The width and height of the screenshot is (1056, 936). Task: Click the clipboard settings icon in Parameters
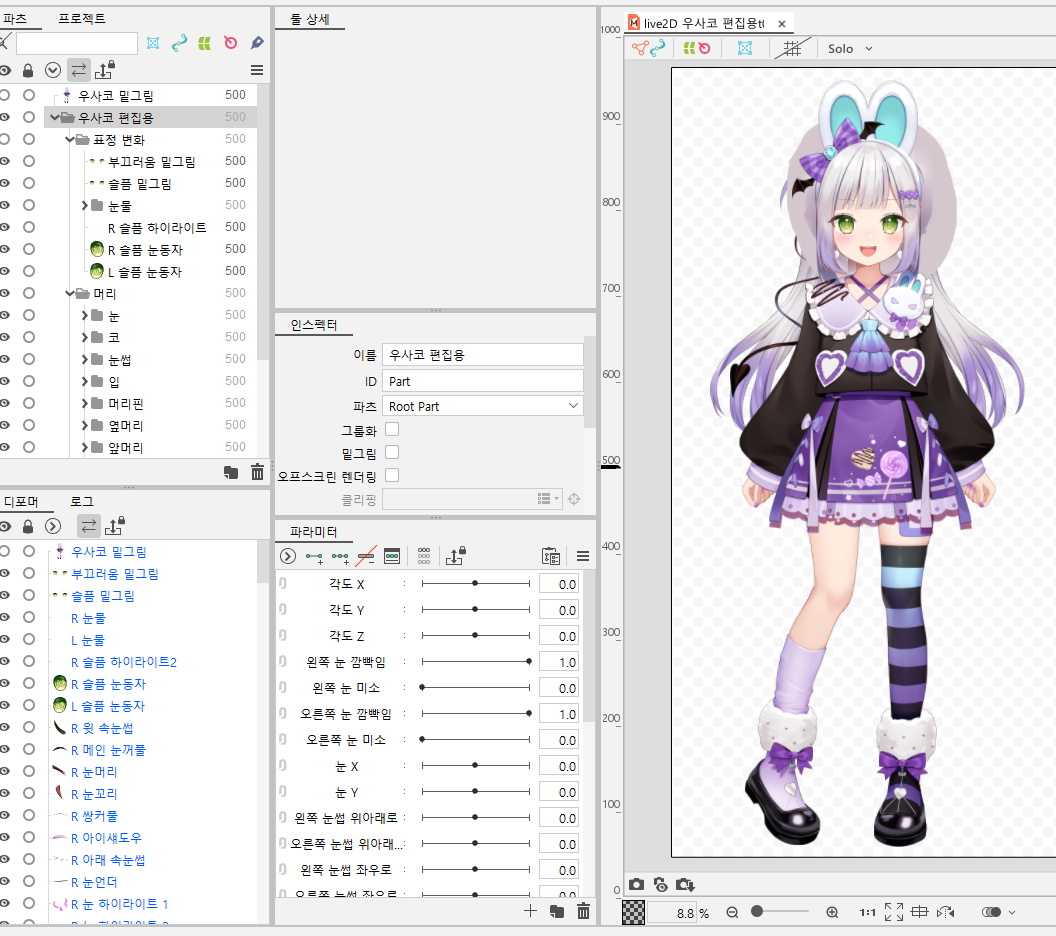coord(551,556)
